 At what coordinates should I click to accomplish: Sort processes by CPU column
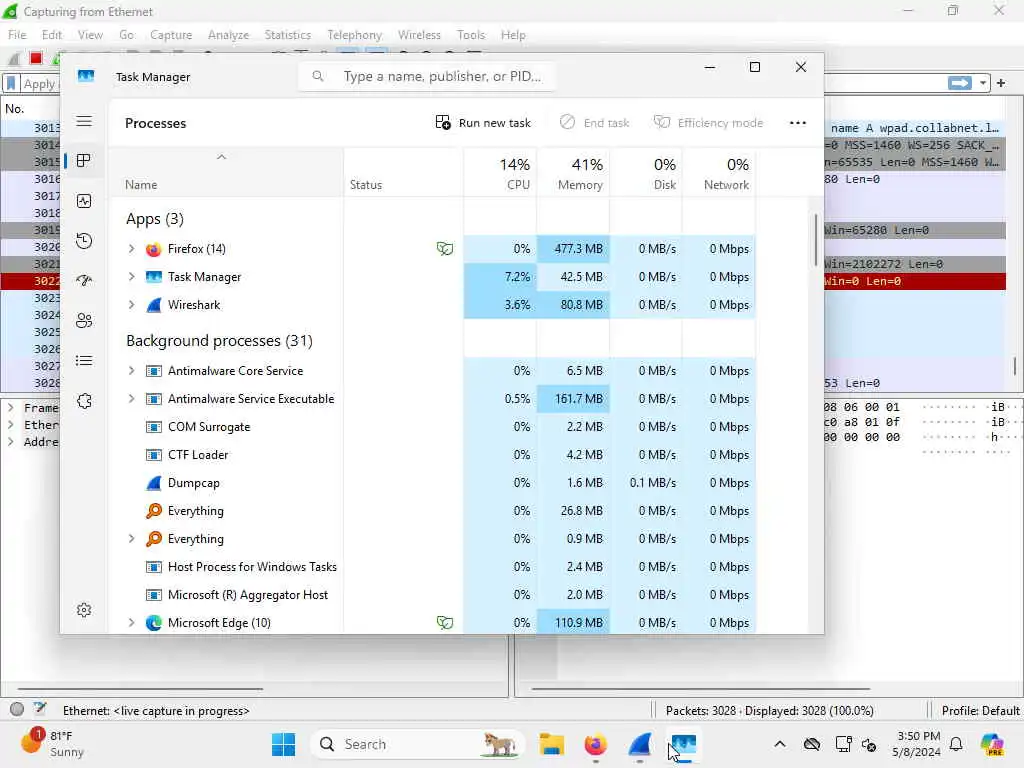[x=500, y=173]
